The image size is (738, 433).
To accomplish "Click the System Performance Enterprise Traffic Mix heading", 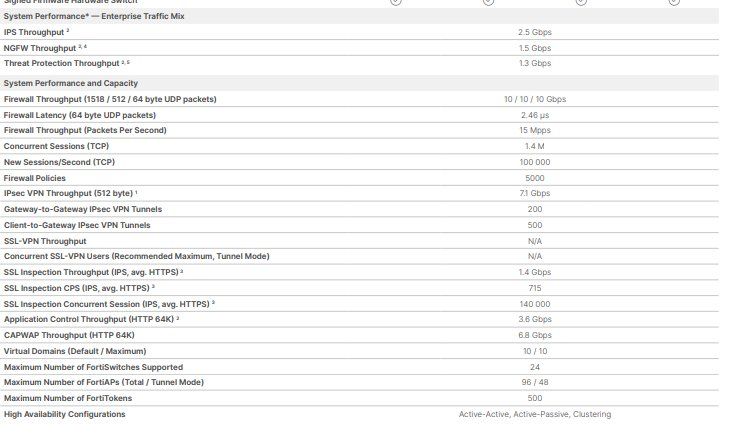I will coord(94,16).
